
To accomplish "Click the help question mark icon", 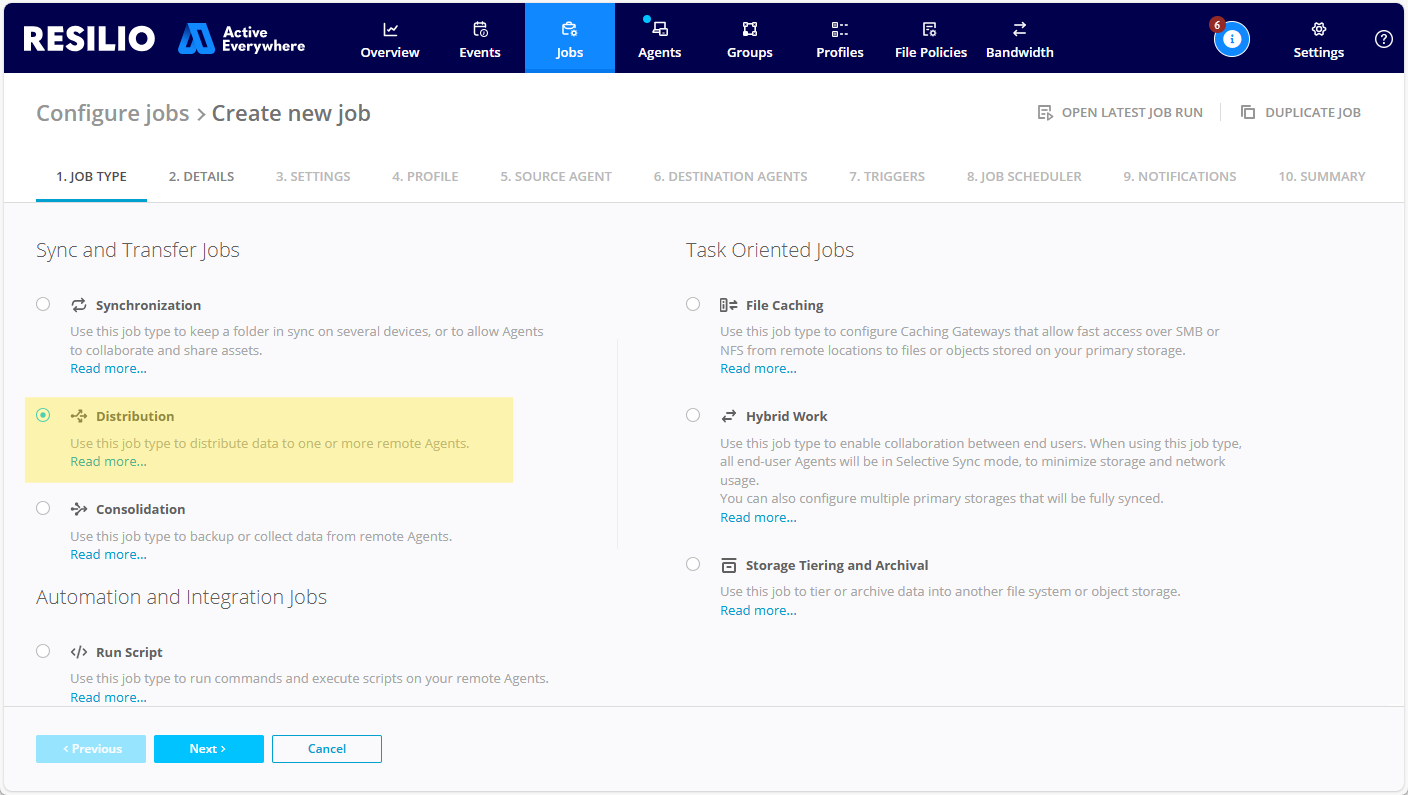I will [1383, 39].
